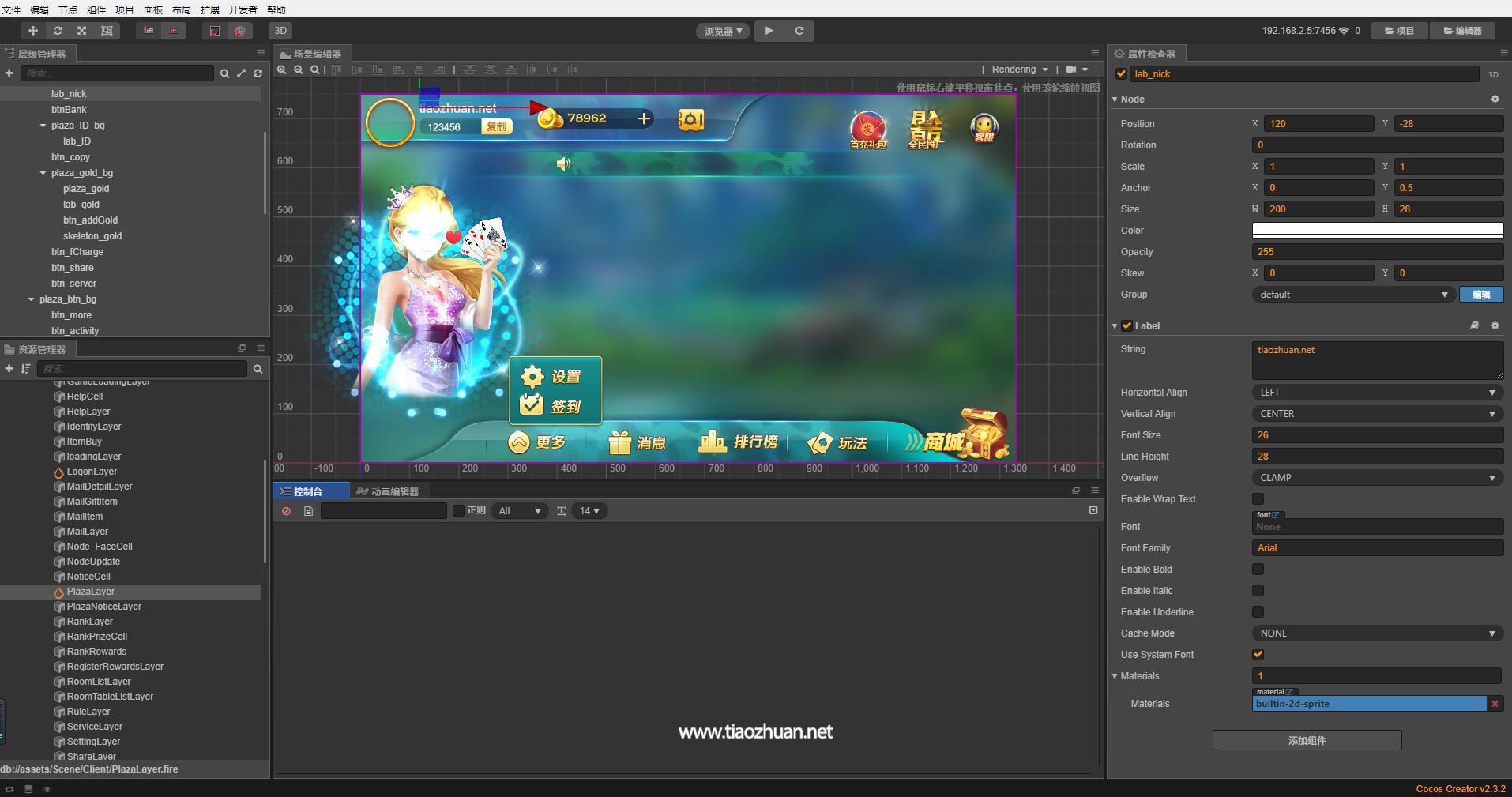Open the Overflow CLAMP dropdown

tap(1377, 478)
